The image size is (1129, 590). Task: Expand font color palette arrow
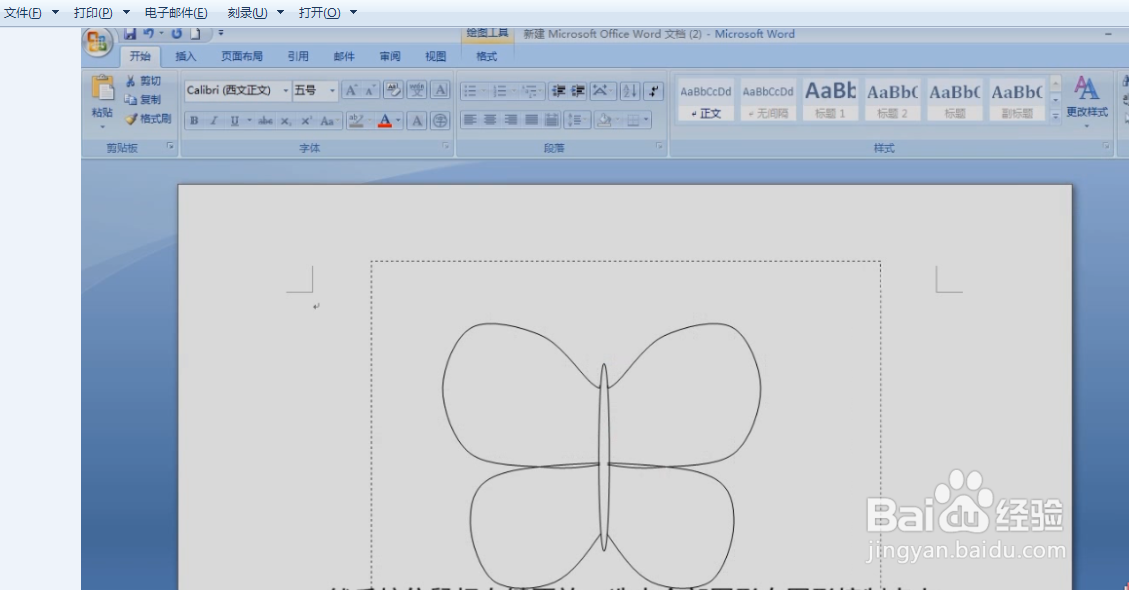click(x=398, y=120)
